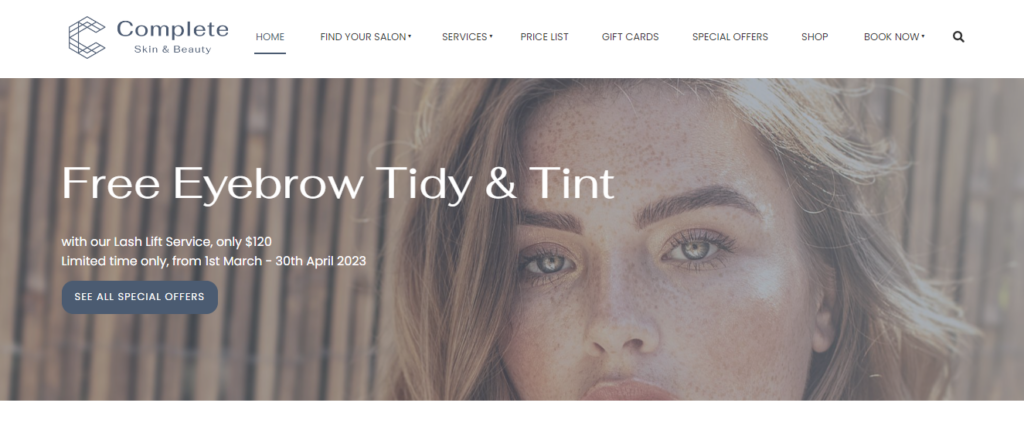Image resolution: width=1024 pixels, height=437 pixels.
Task: Expand the arrow beside Find Your Salon
Action: click(x=409, y=37)
